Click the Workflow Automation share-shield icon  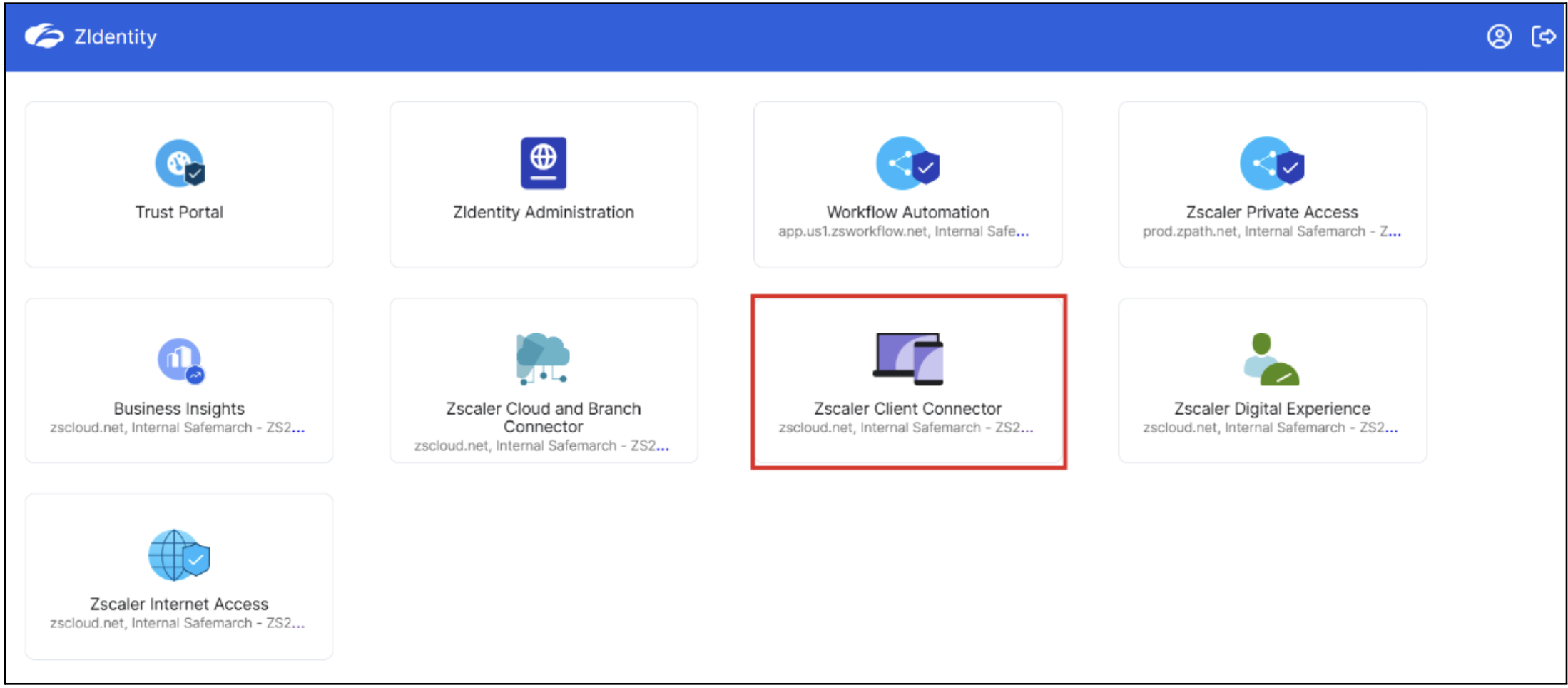point(907,163)
